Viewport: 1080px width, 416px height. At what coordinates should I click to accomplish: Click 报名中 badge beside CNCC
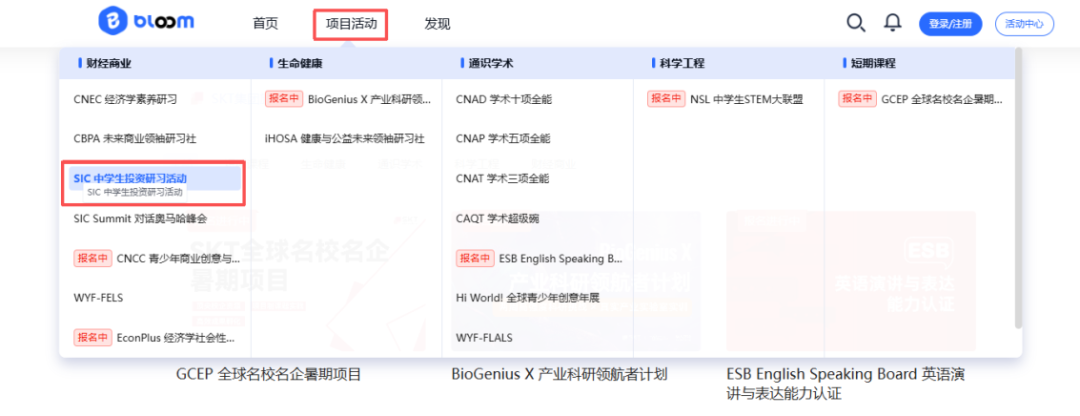click(x=92, y=258)
